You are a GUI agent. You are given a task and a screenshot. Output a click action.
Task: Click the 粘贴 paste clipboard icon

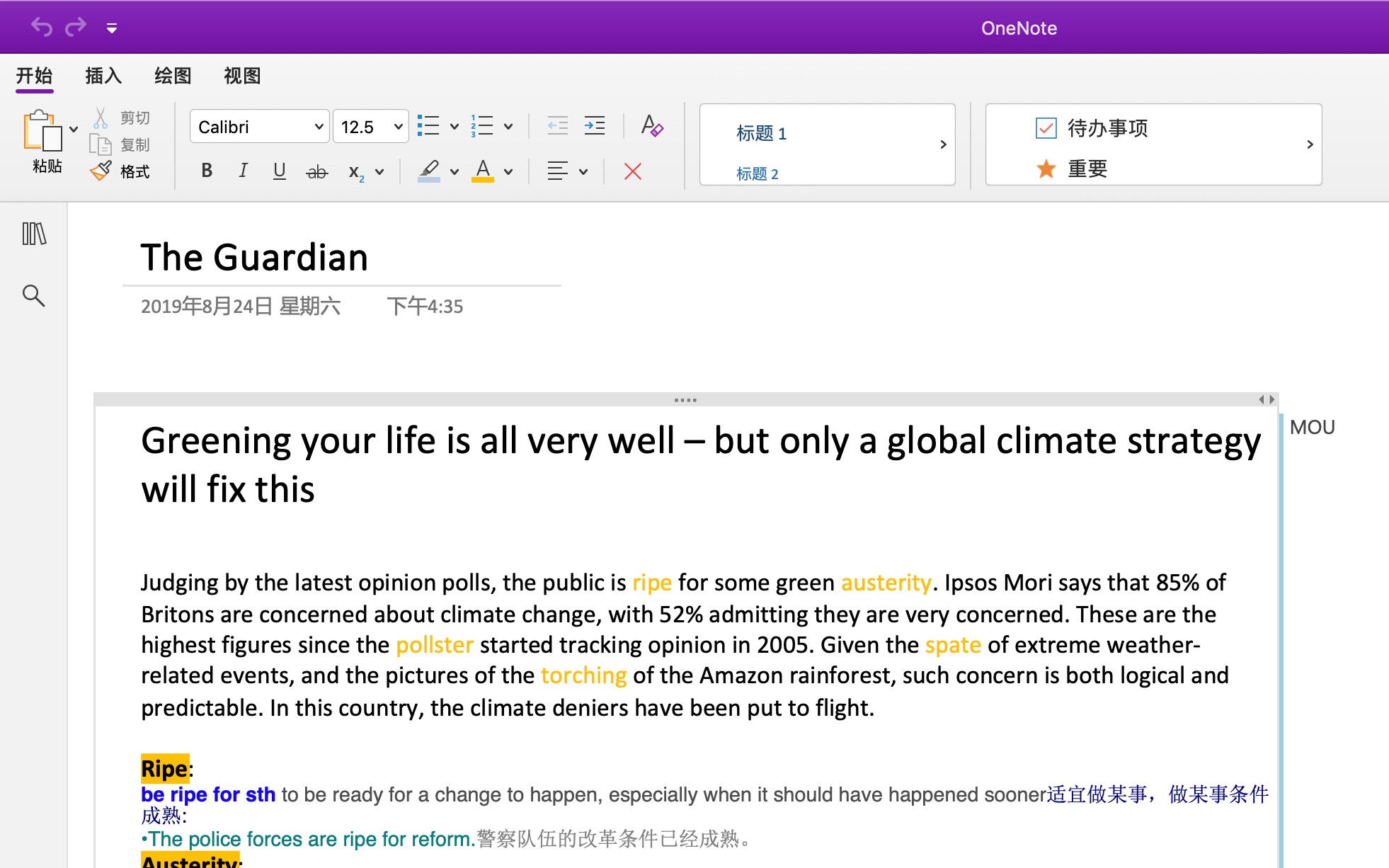coord(43,130)
